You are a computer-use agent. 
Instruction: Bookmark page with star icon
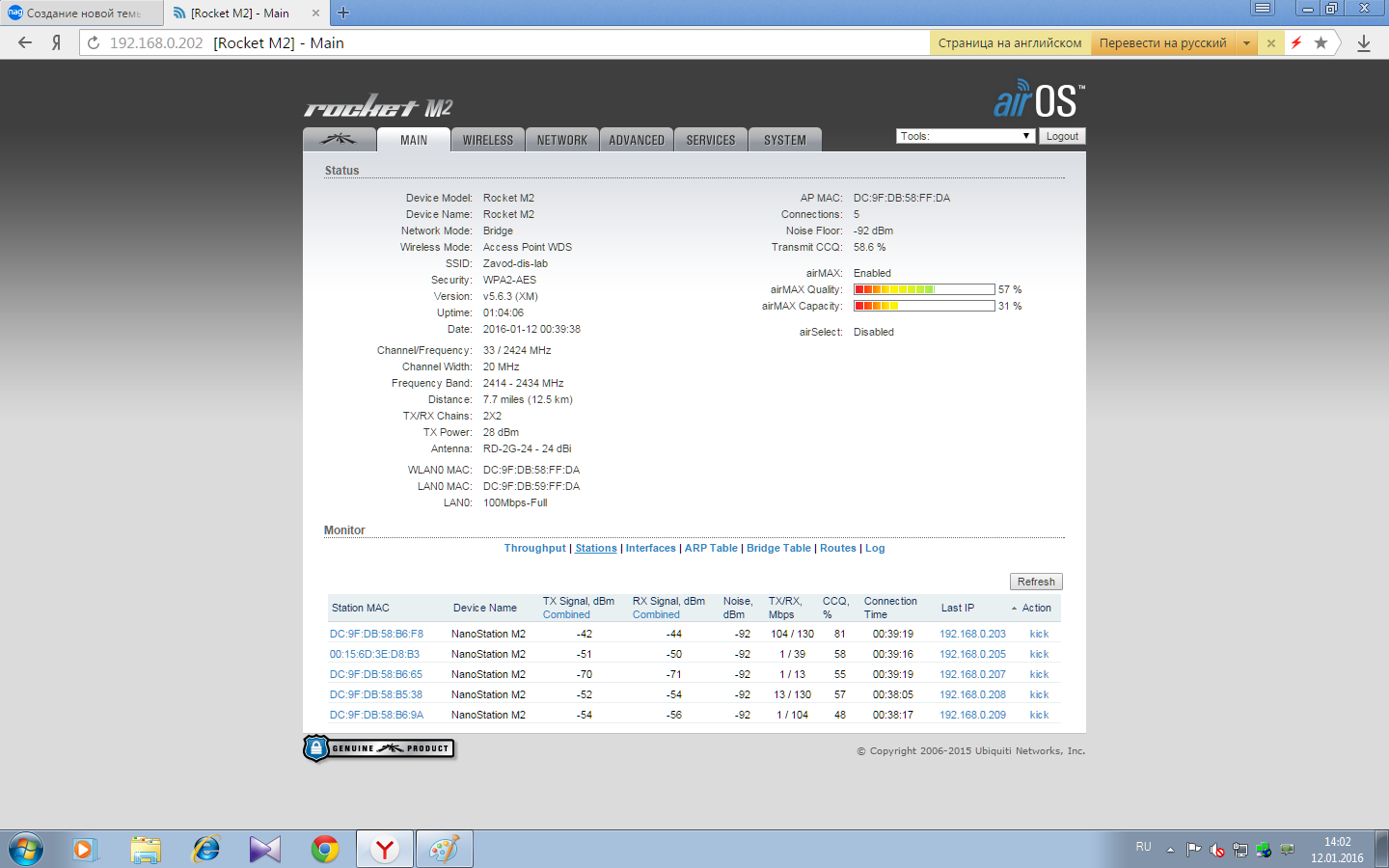[x=1321, y=42]
